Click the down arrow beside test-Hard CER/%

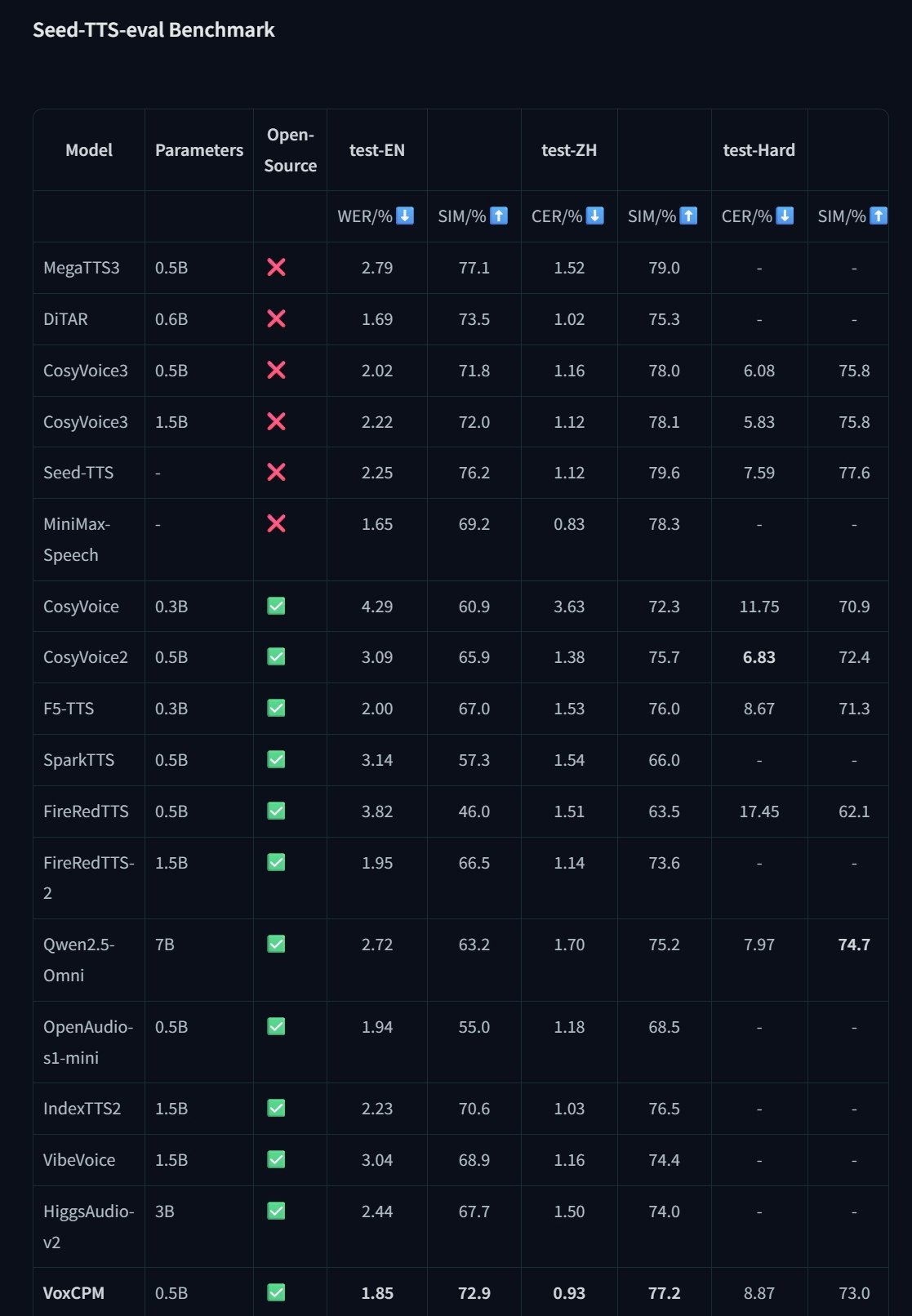(x=785, y=216)
